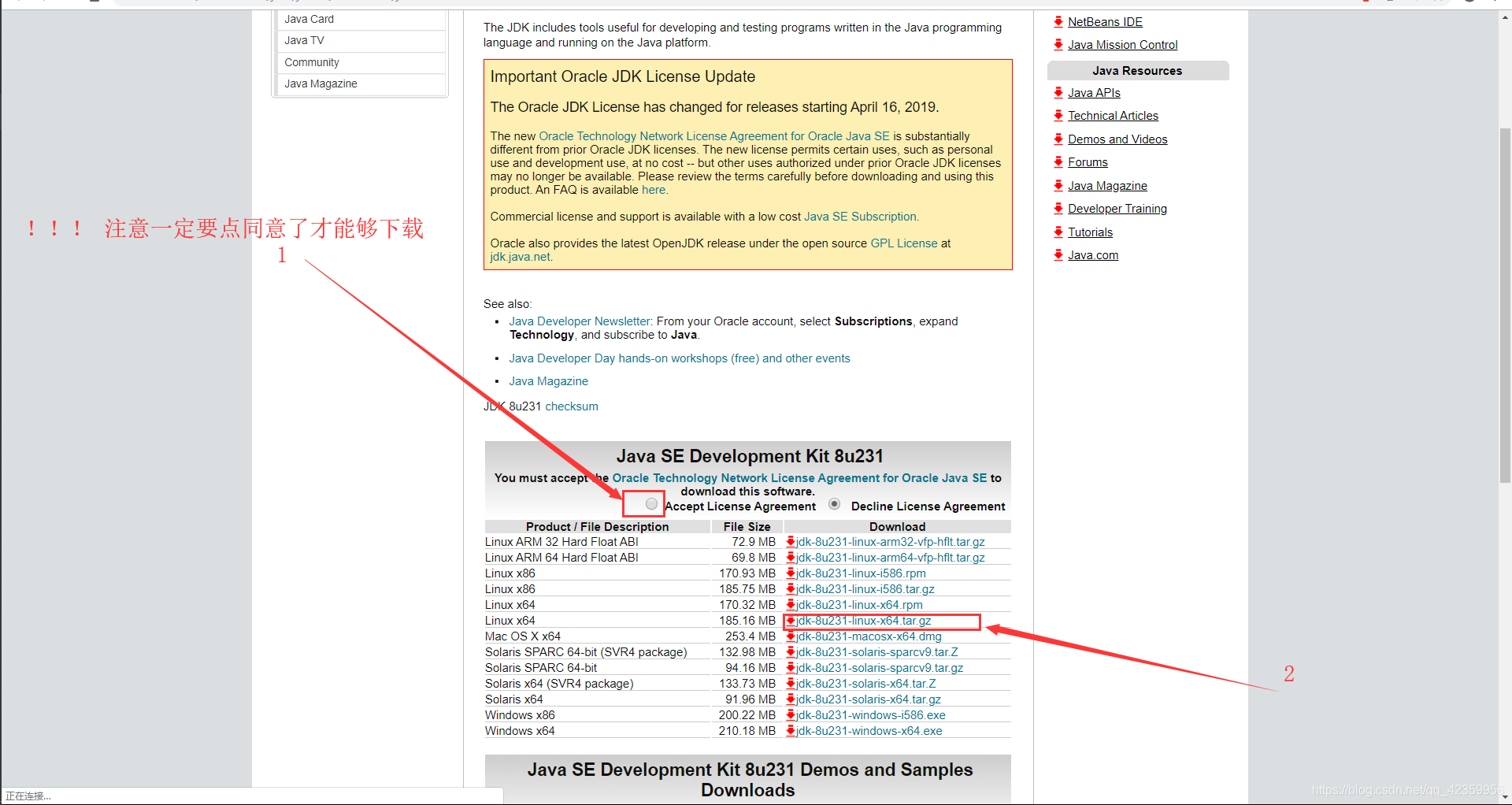Open Java SE Subscription link
Screen dimensions: 1512x805
pos(860,217)
